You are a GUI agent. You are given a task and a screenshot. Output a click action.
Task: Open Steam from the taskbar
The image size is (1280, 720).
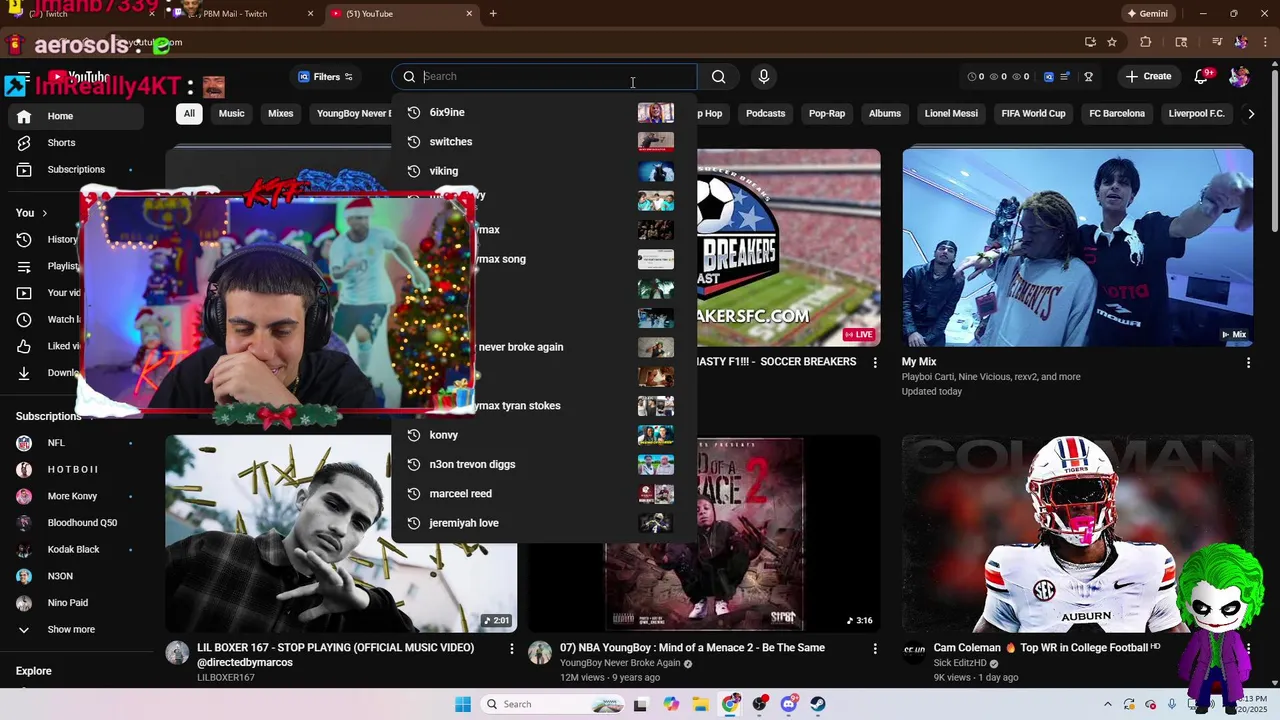coord(818,704)
